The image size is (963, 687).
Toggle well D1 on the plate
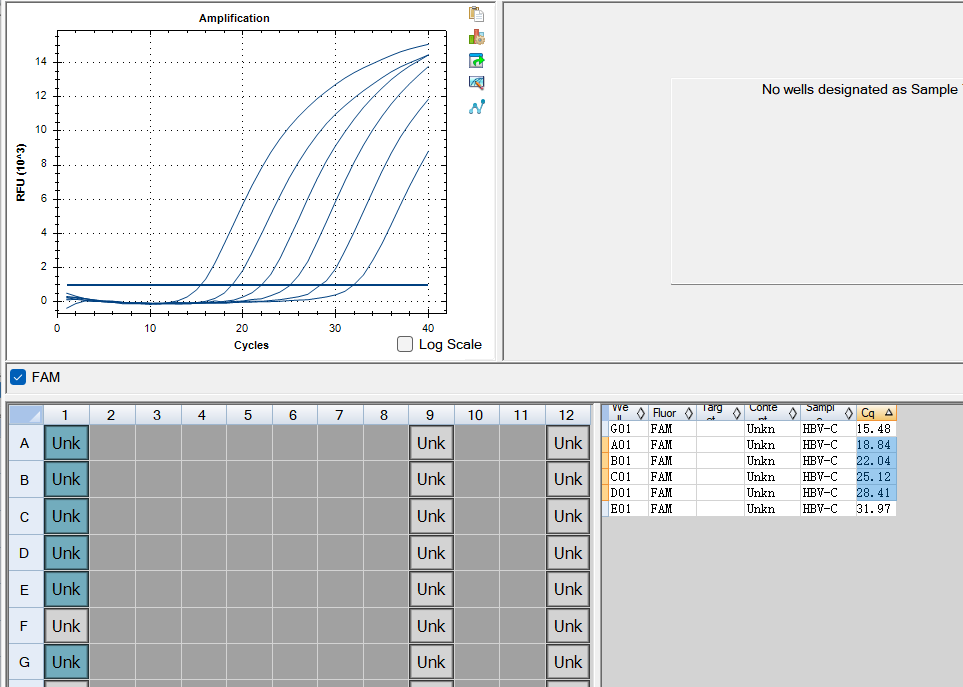click(66, 553)
